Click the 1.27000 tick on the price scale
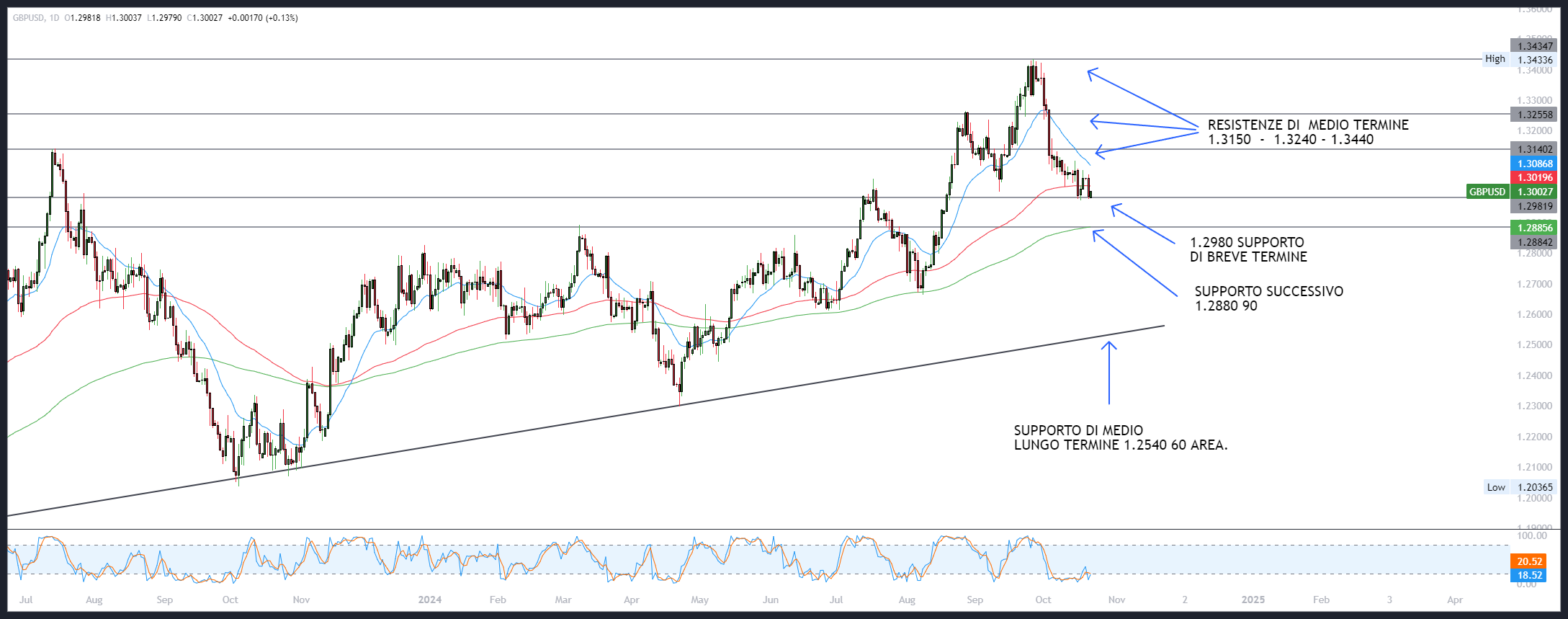Viewport: 1568px width, 619px height. point(1534,284)
